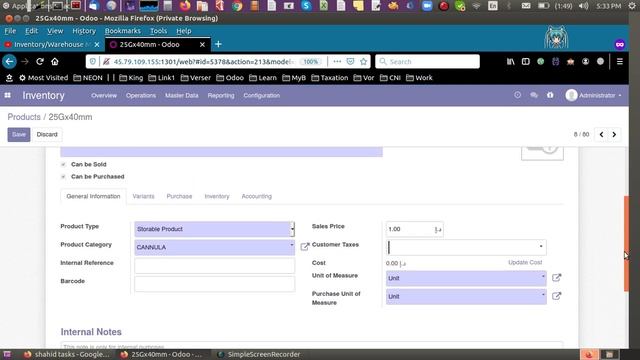Open external link for Purchase Unit of Measure
640x360 pixels.
(x=556, y=296)
